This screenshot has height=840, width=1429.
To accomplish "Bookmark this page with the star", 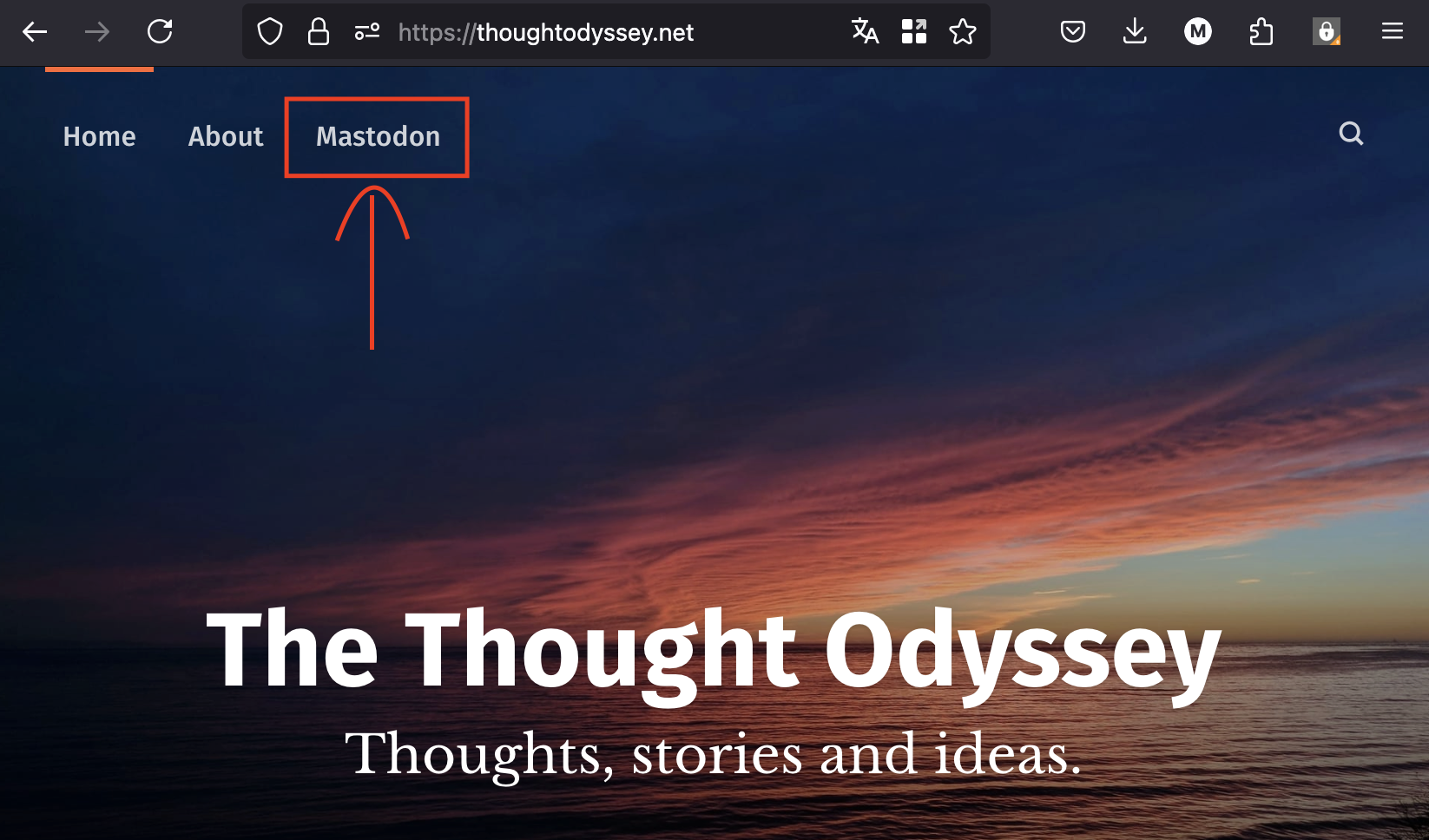I will point(962,32).
